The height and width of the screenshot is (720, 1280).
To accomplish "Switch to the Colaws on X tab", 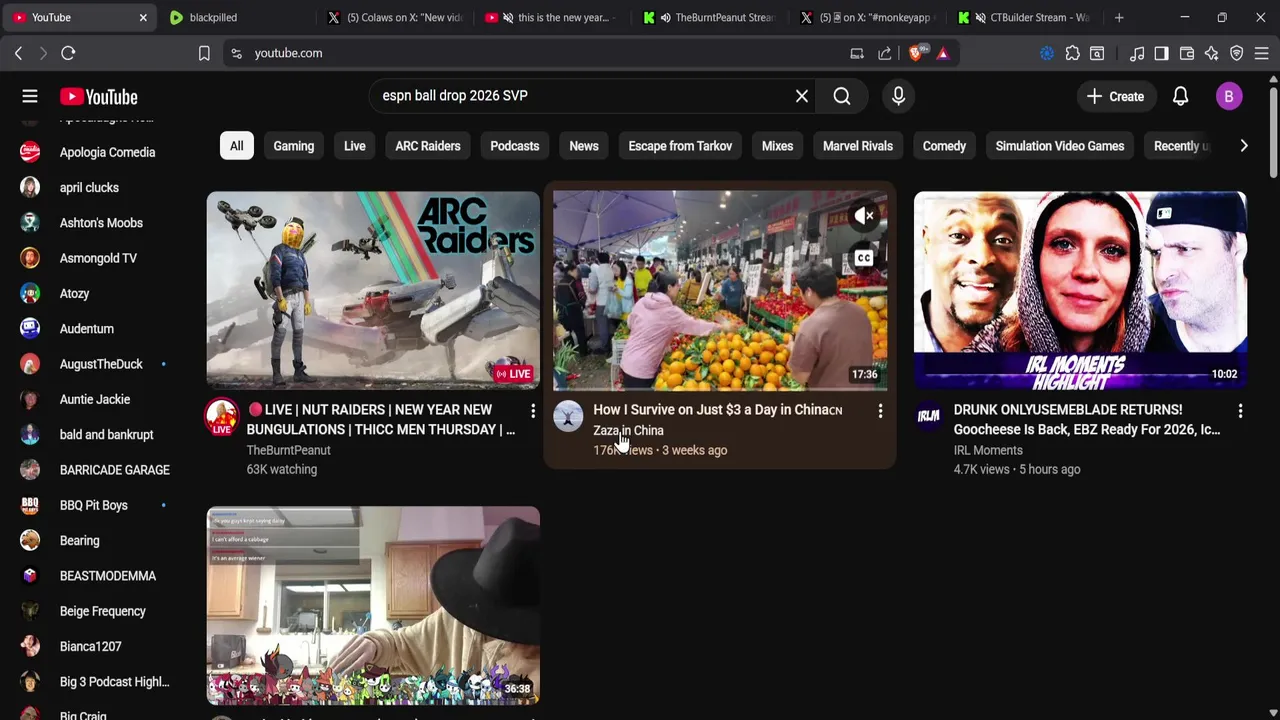I will [x=395, y=17].
